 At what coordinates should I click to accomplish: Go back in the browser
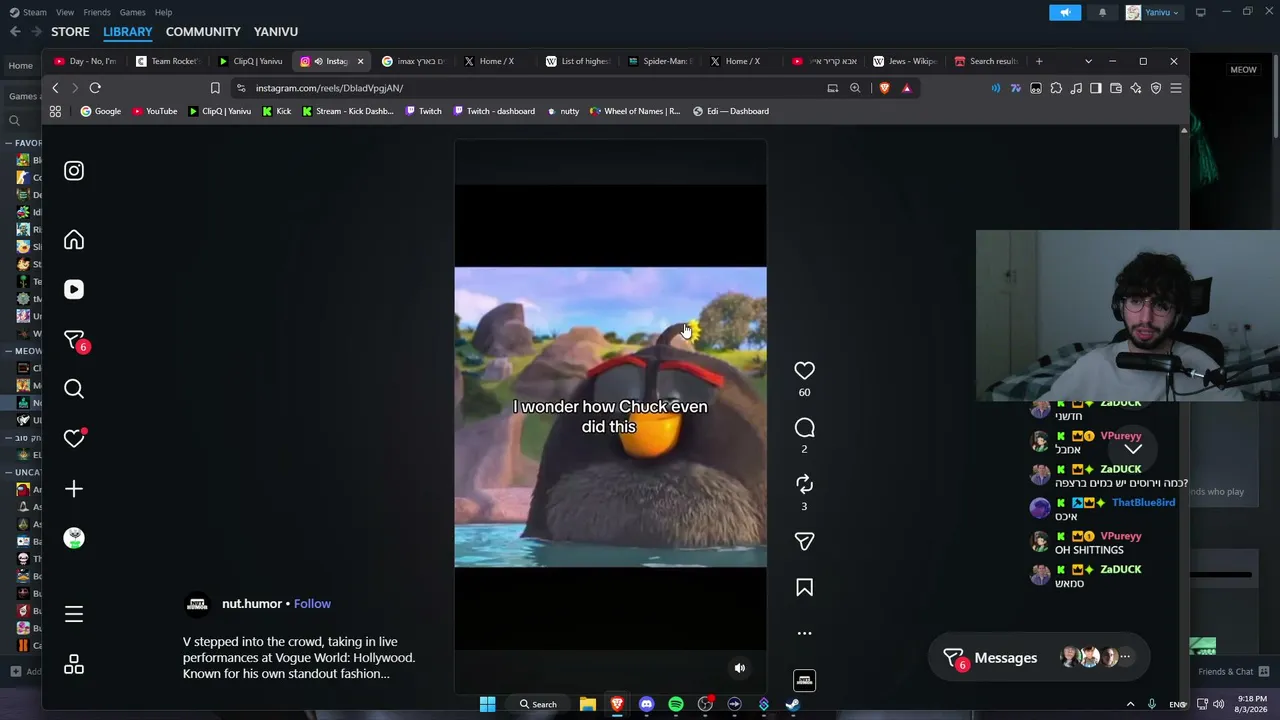[x=55, y=88]
